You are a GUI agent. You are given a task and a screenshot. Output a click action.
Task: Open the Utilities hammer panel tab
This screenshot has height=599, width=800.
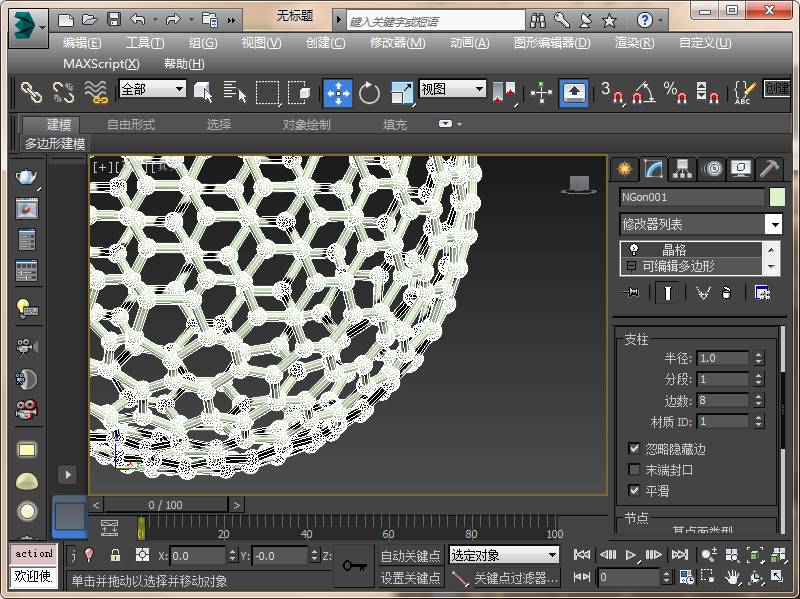[769, 168]
